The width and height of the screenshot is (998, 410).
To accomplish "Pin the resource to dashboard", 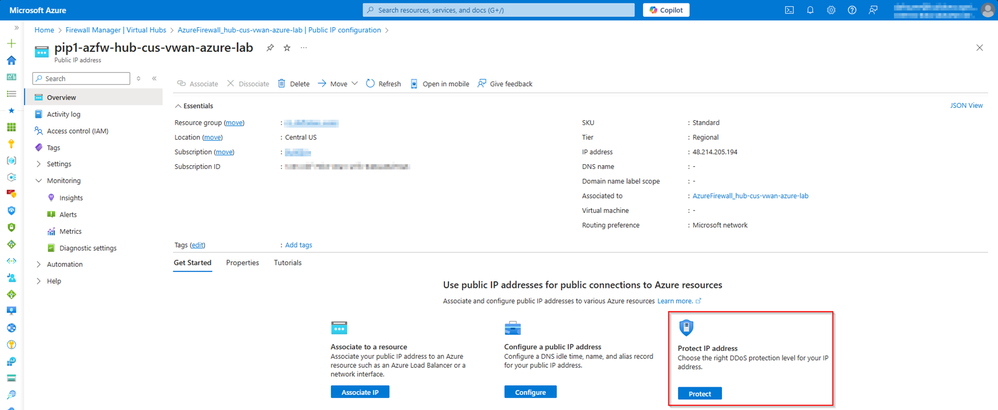I will (x=271, y=48).
